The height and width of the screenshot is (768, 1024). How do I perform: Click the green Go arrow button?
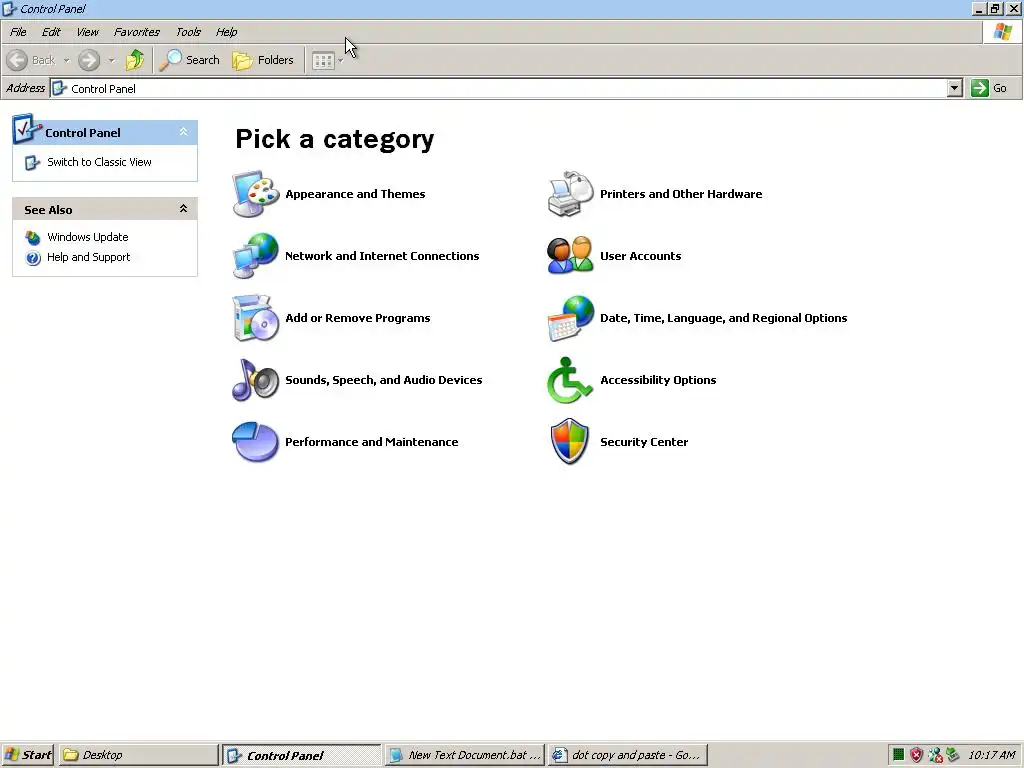point(979,88)
